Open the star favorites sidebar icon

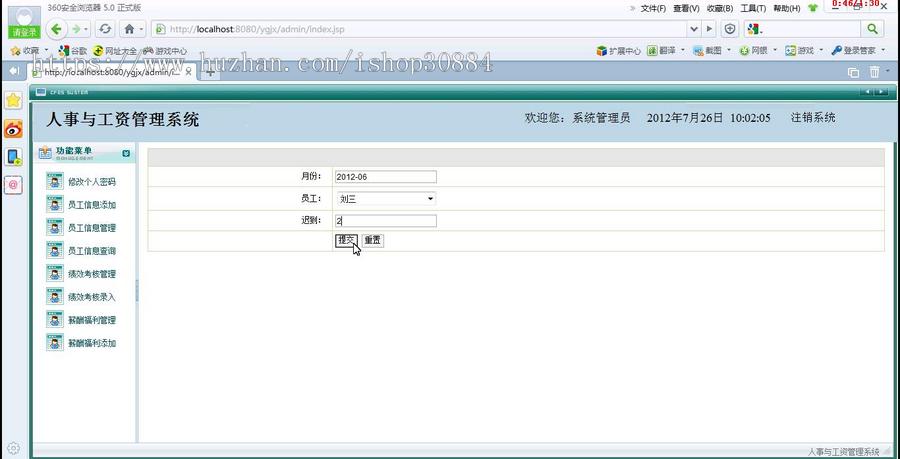click(x=13, y=100)
